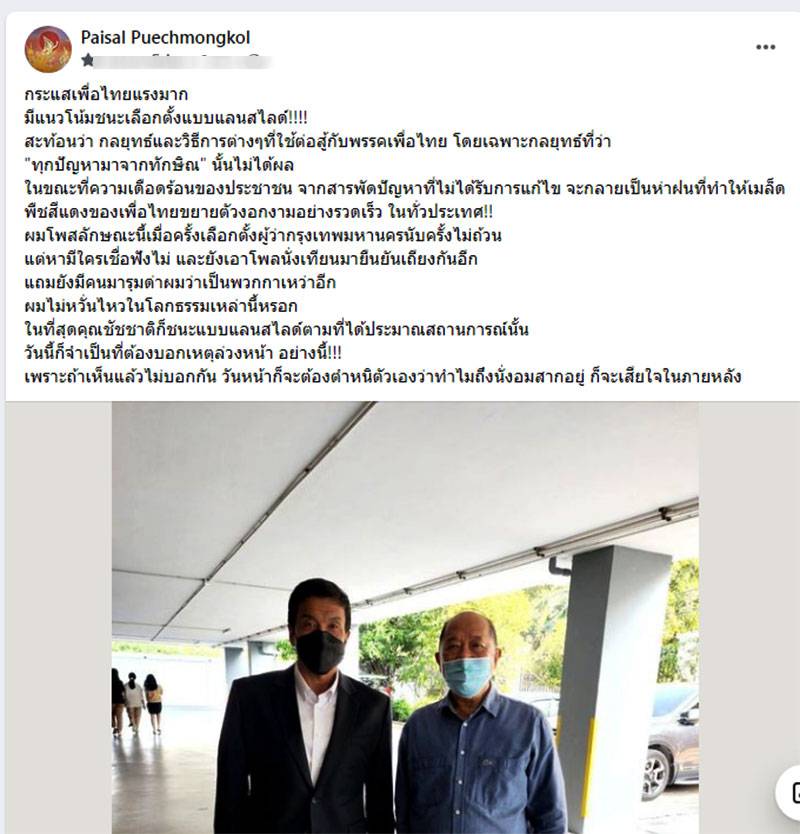The image size is (800, 834).
Task: Click the partially visible round button at bottom right
Action: click(x=790, y=792)
